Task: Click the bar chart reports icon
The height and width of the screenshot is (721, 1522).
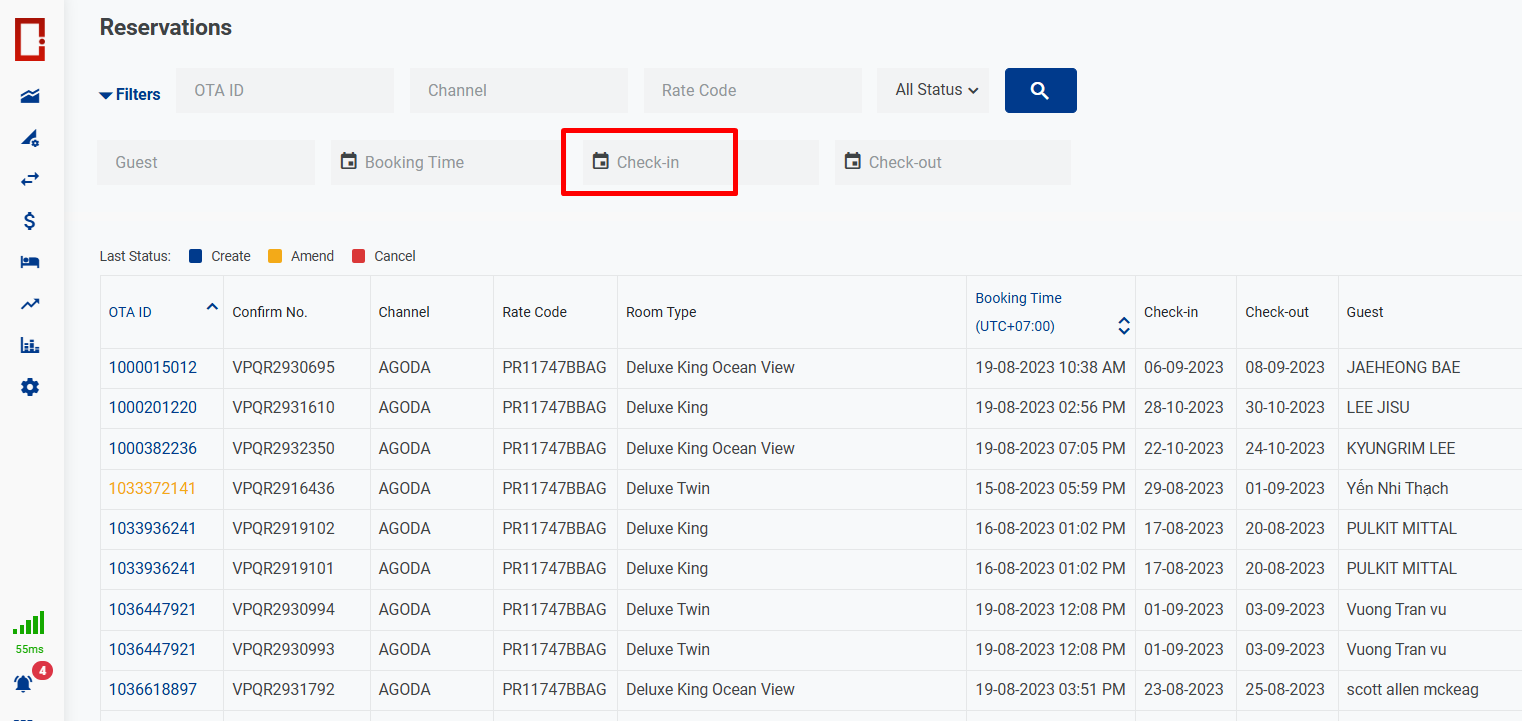Action: (x=30, y=346)
